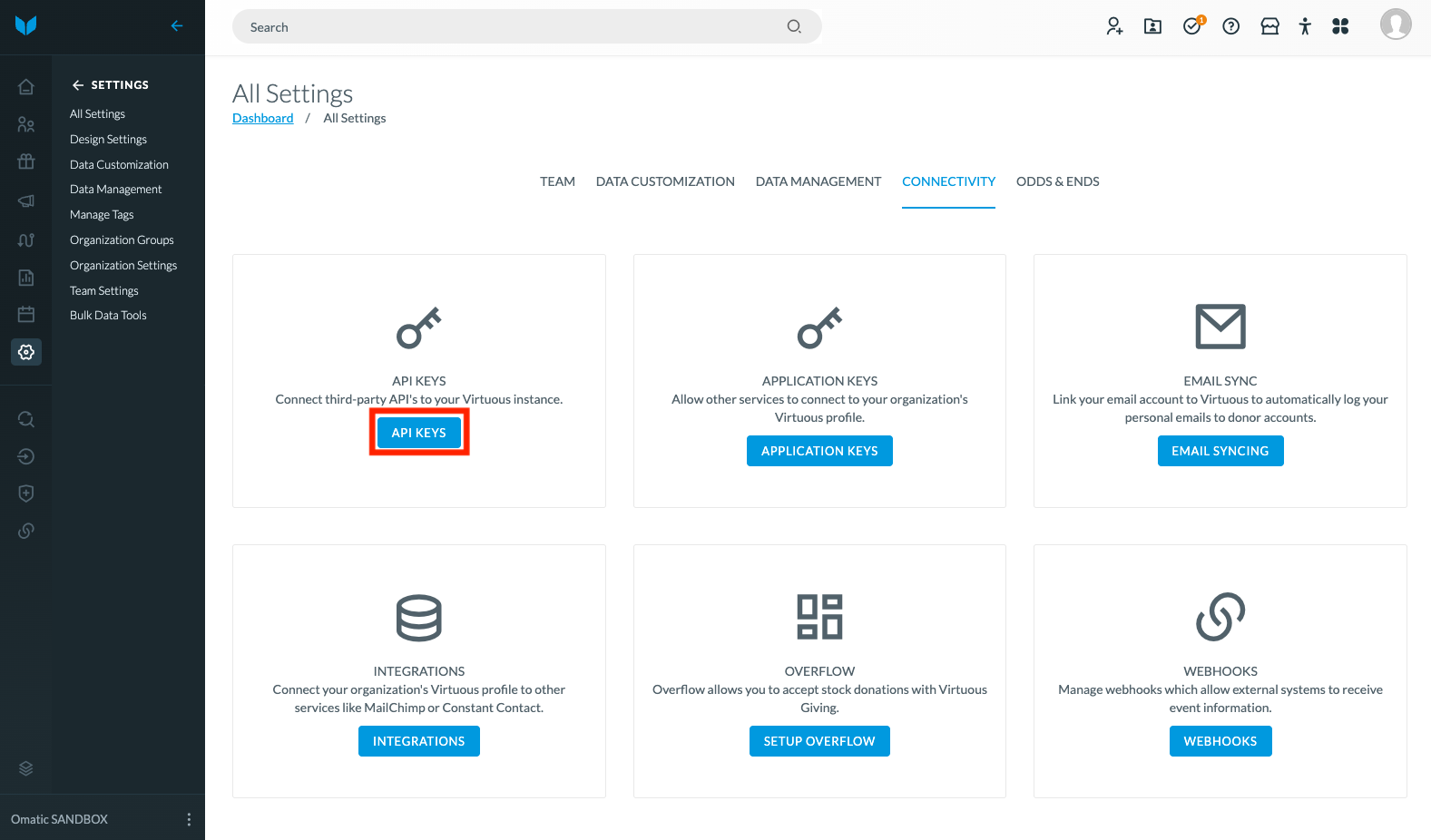Open Organization Settings in the sidebar

[123, 265]
